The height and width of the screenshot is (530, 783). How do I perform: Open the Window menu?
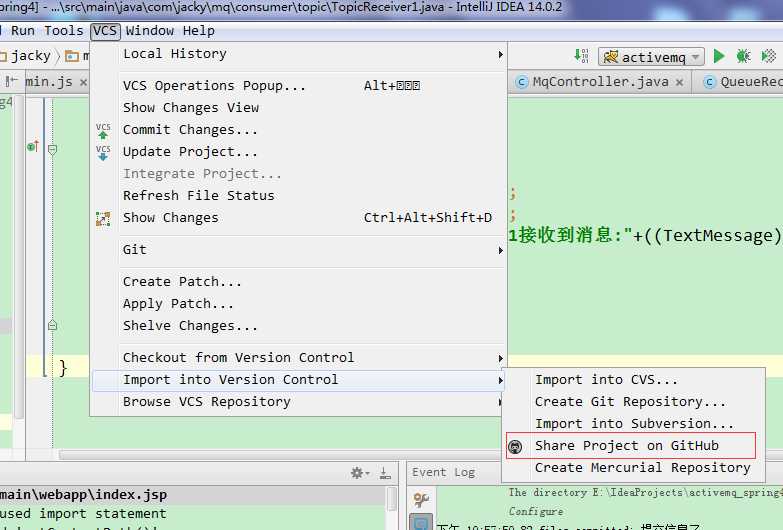click(149, 31)
